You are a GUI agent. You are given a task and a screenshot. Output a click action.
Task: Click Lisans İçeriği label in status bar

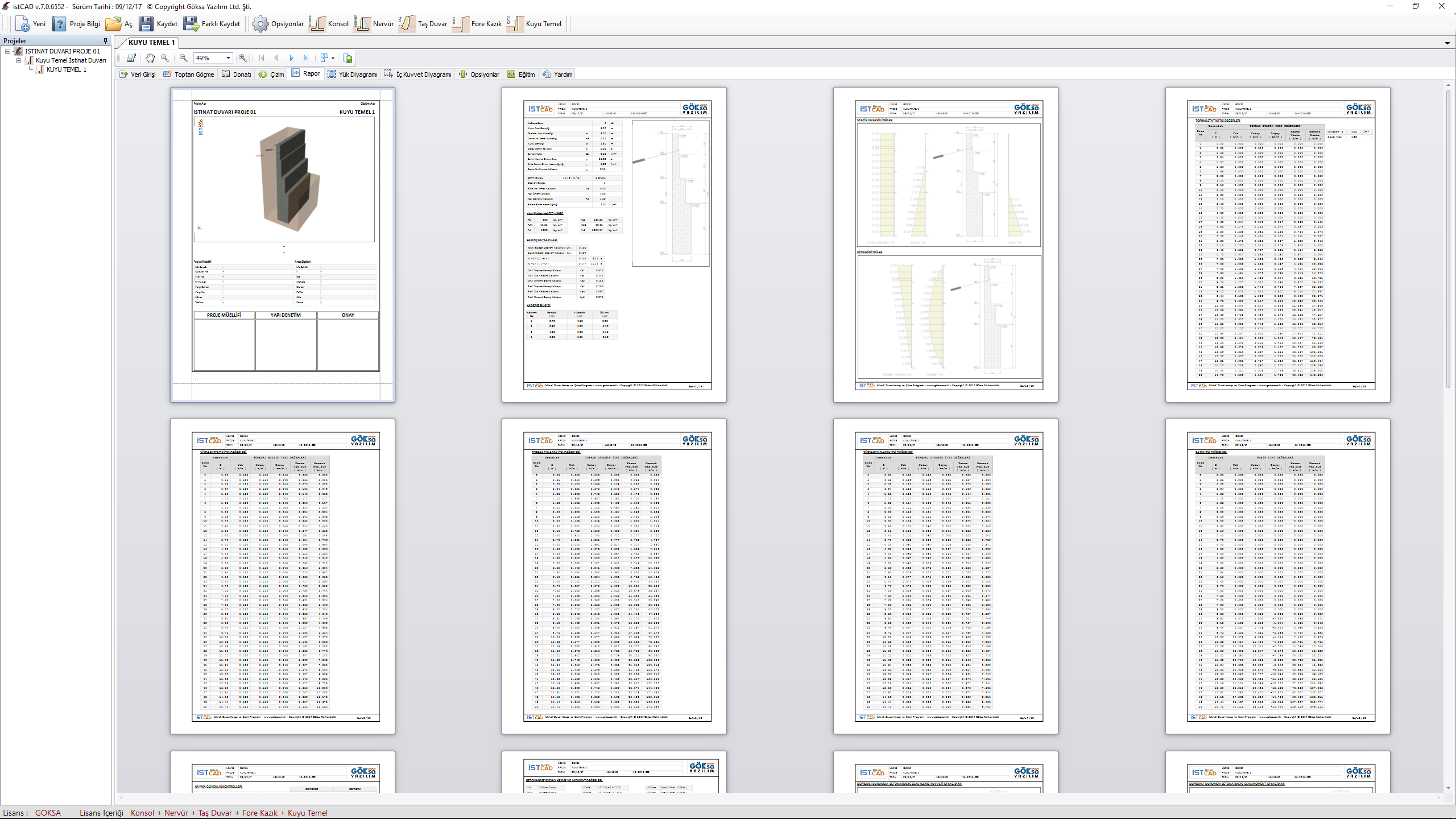tap(101, 813)
